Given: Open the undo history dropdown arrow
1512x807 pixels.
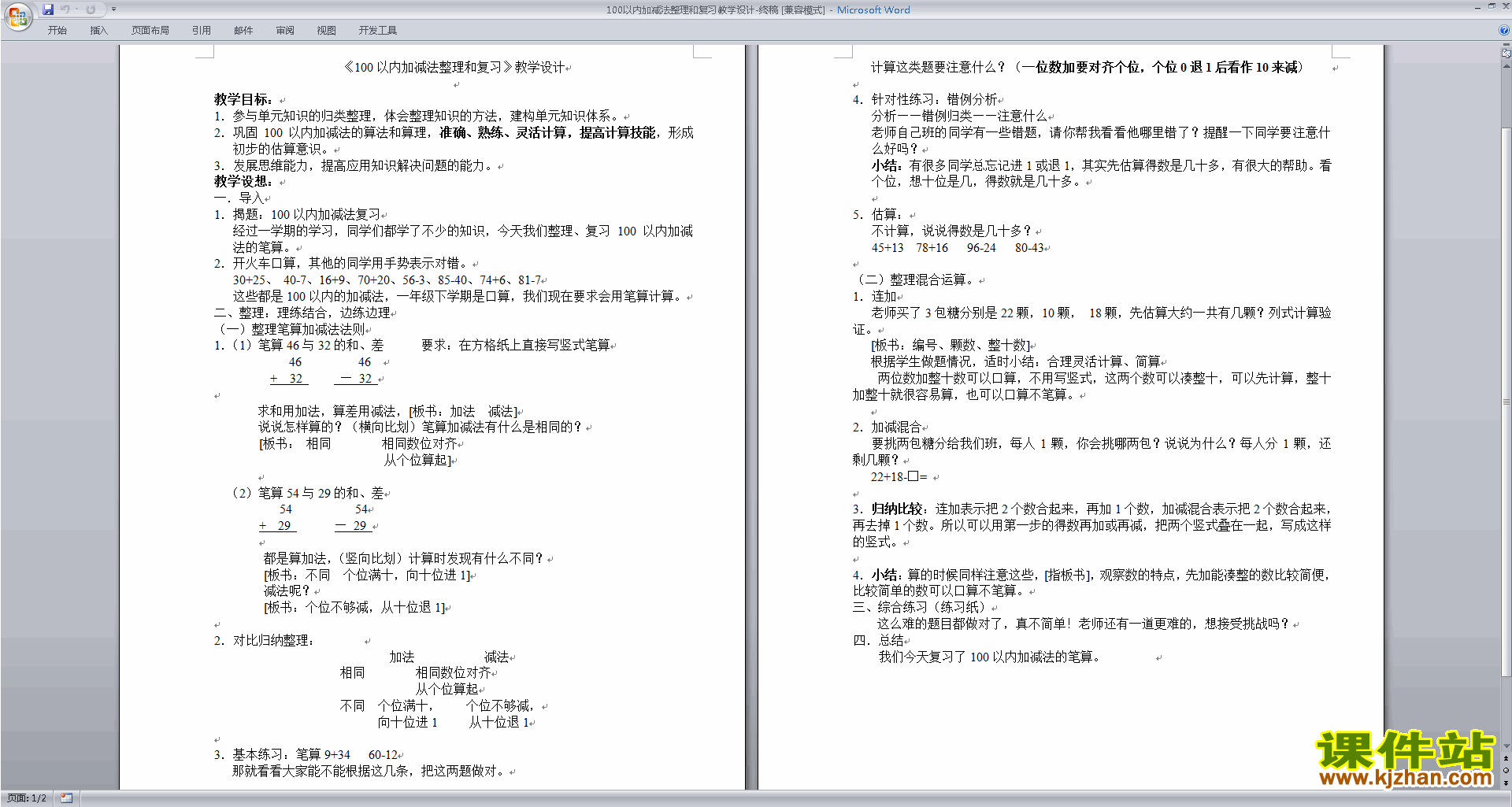Looking at the screenshot, I should coord(76,9).
